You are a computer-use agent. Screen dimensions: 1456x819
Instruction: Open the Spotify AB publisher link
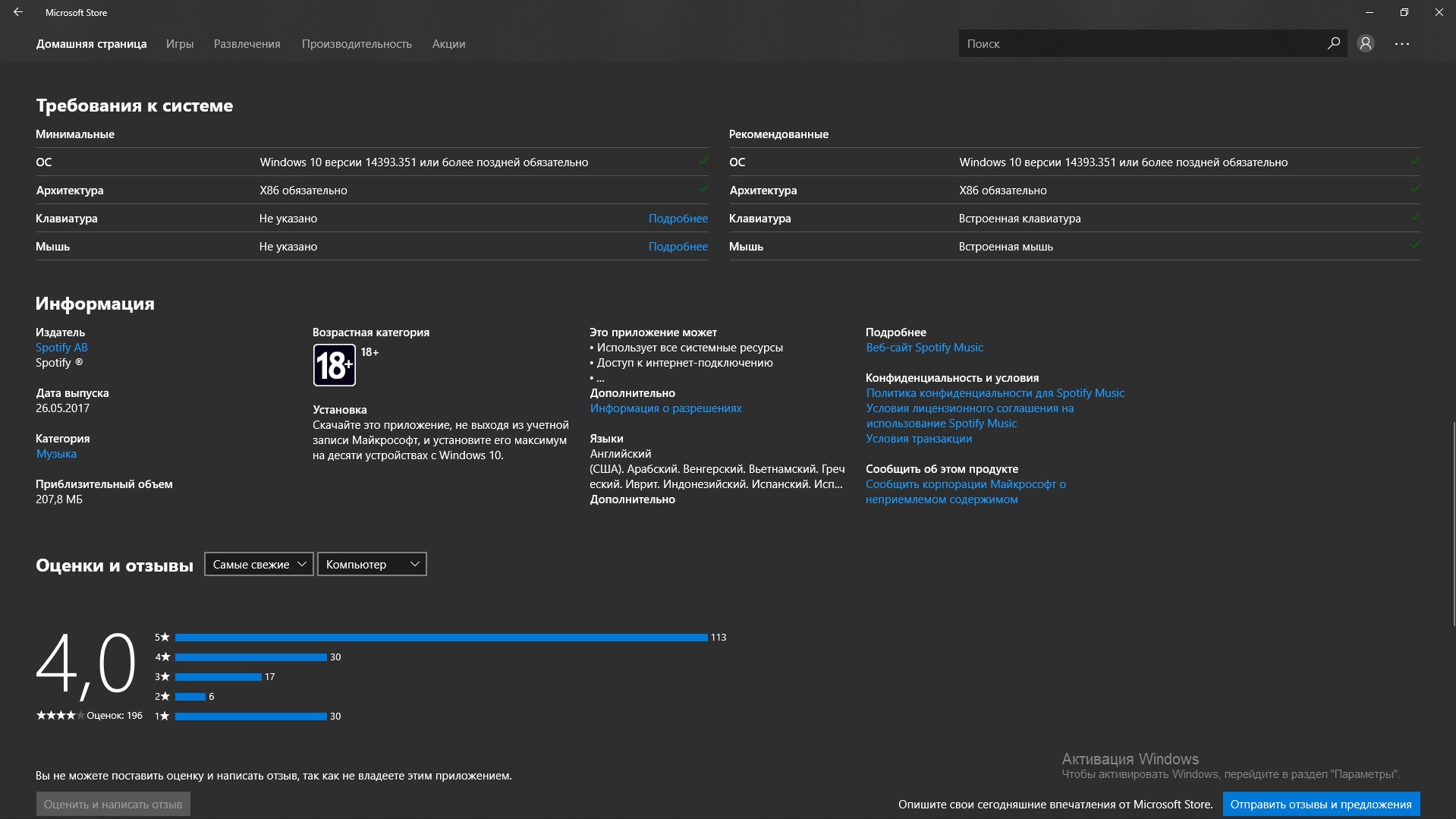[x=61, y=348]
